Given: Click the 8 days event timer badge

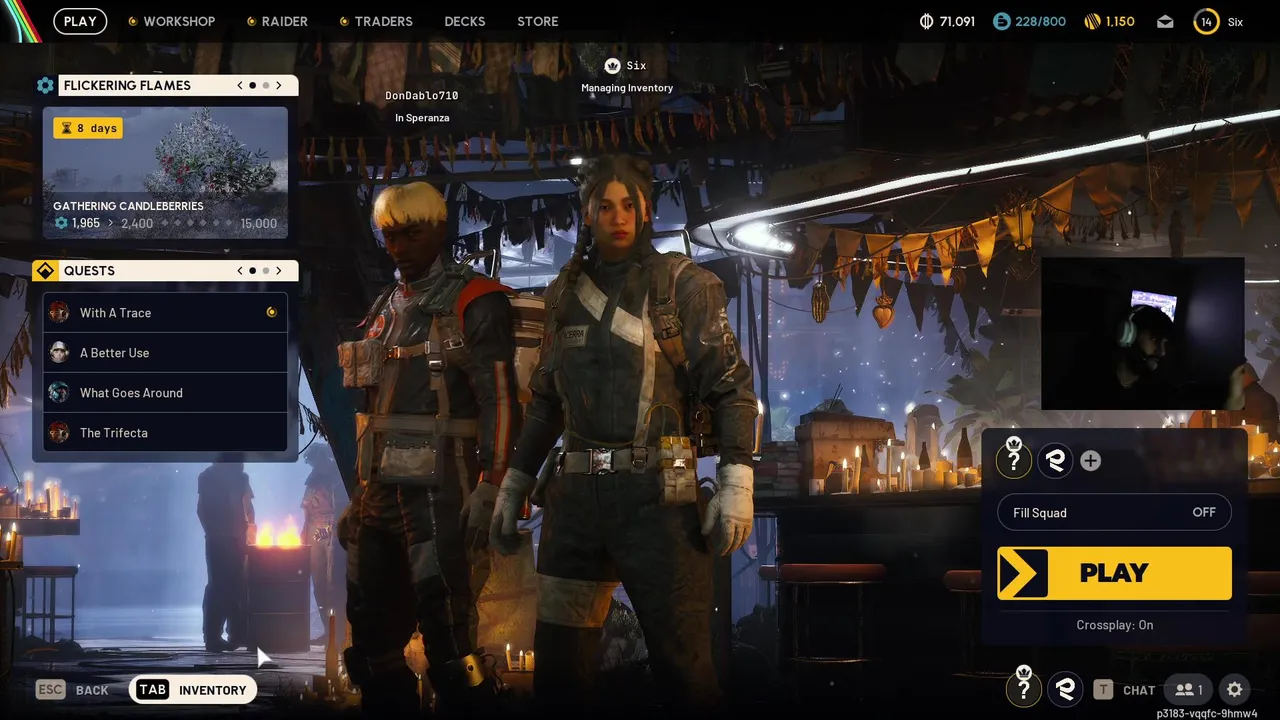Looking at the screenshot, I should click(x=88, y=128).
